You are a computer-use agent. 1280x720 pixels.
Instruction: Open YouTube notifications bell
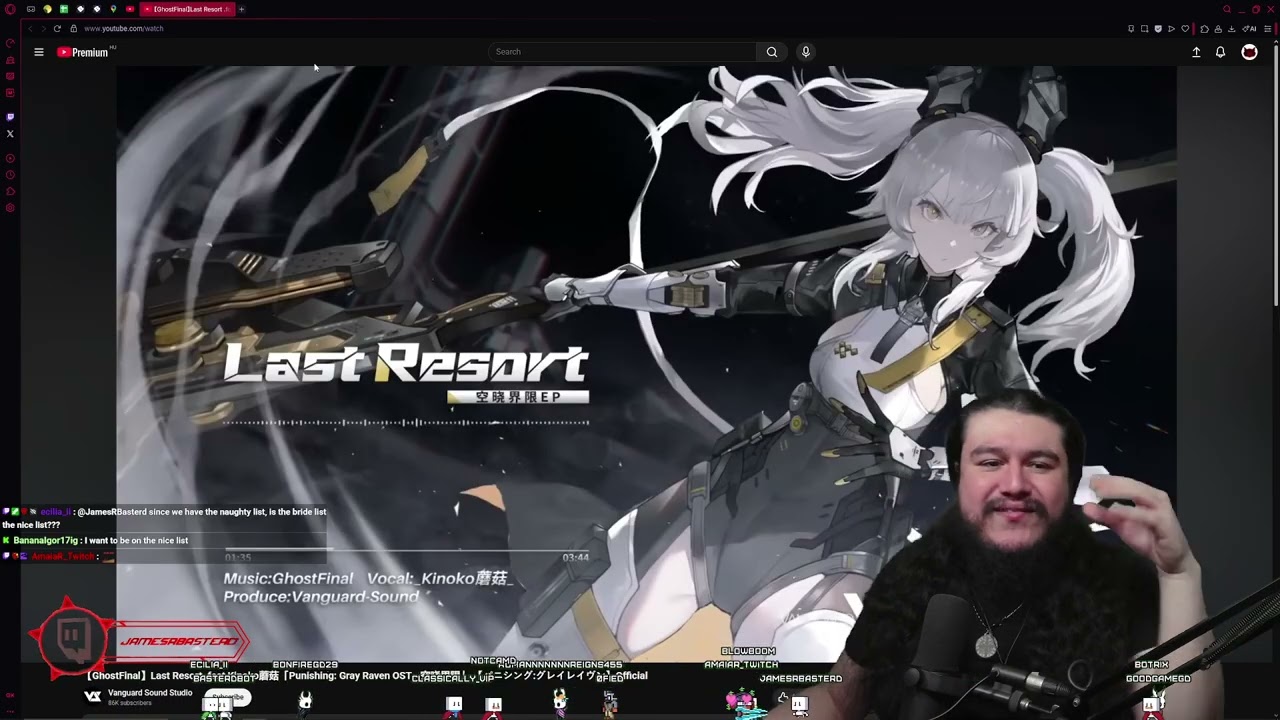coord(1220,52)
